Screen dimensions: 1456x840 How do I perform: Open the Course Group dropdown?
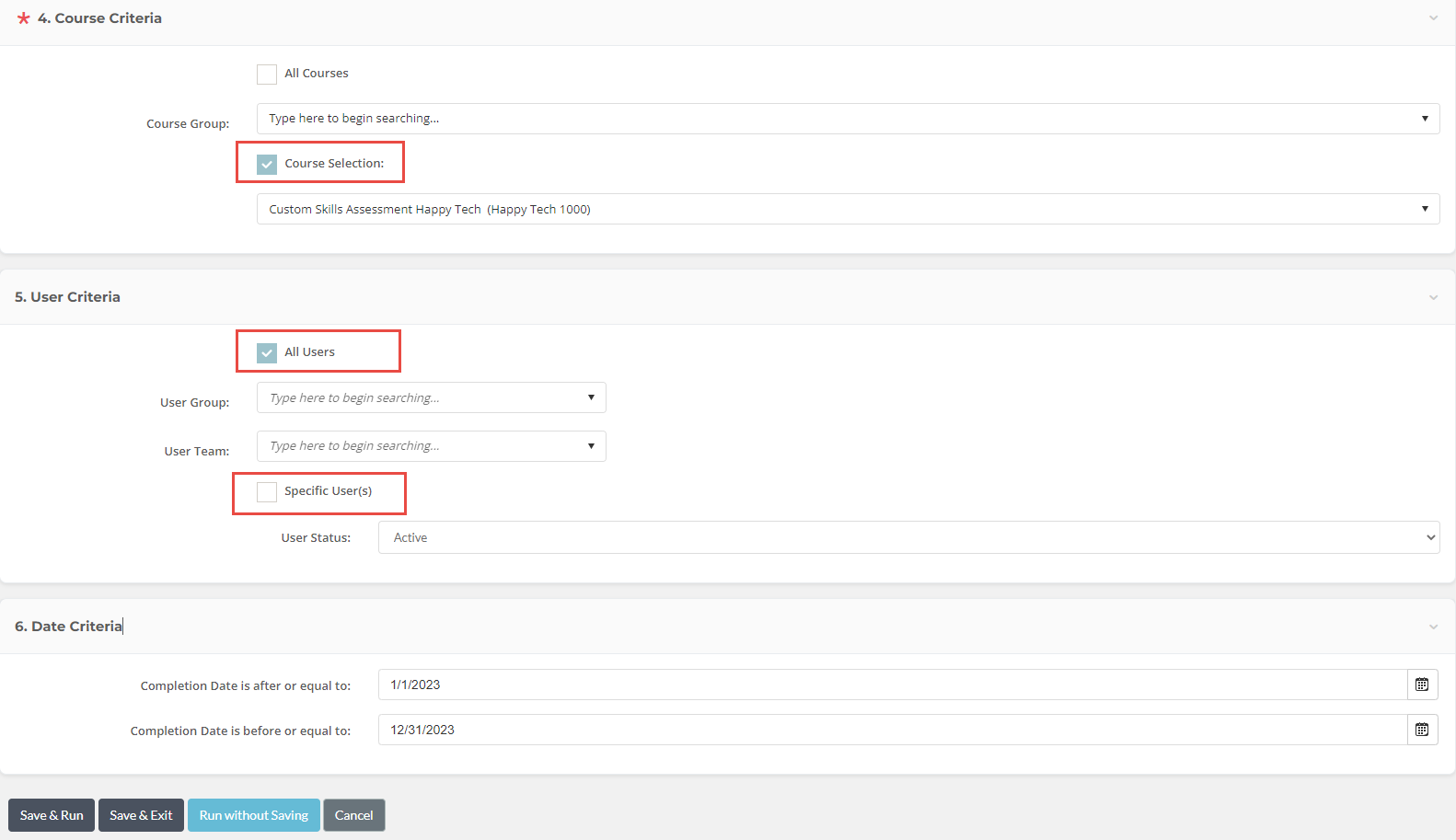847,119
